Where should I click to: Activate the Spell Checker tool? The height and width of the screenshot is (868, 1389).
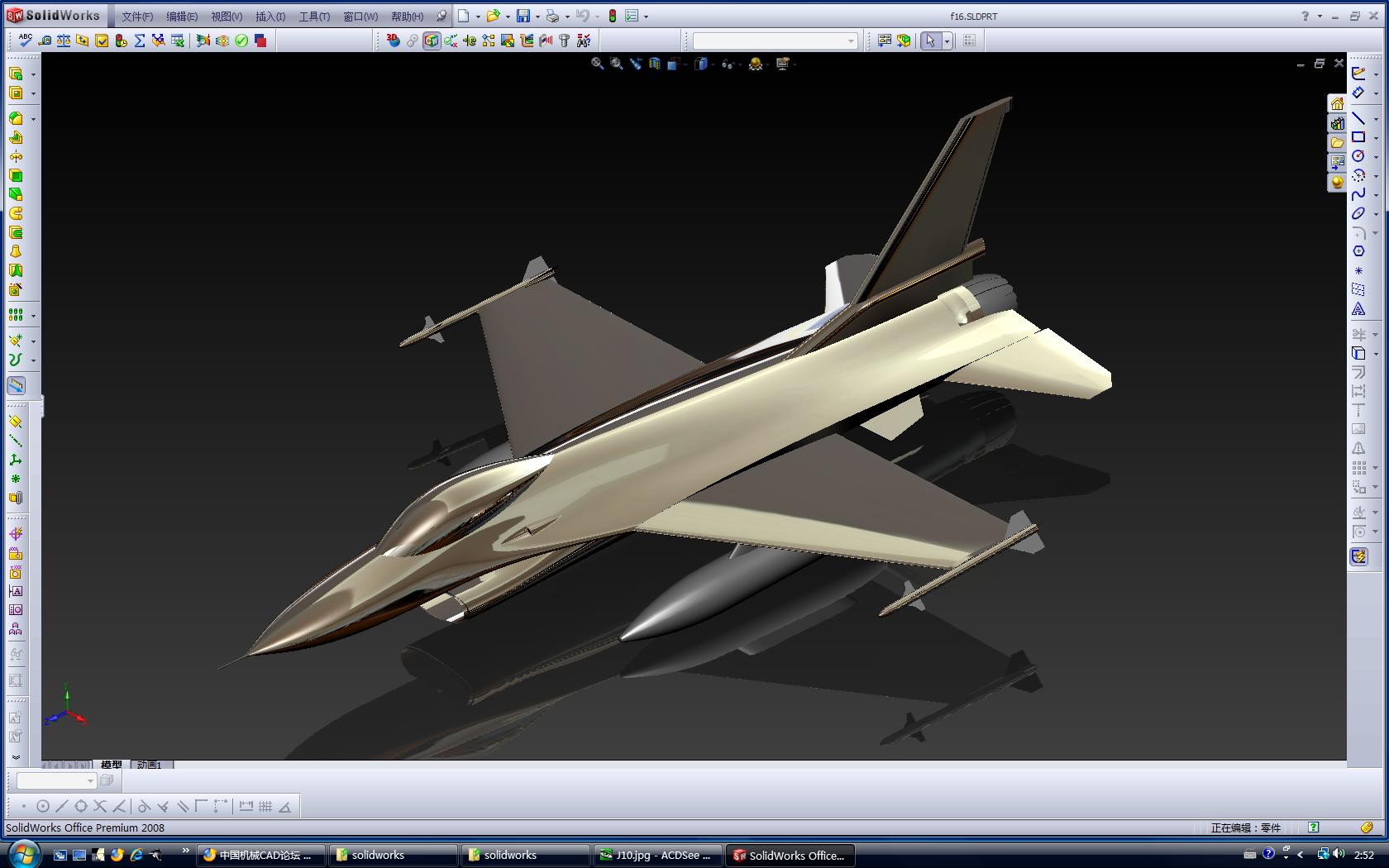tap(25, 40)
